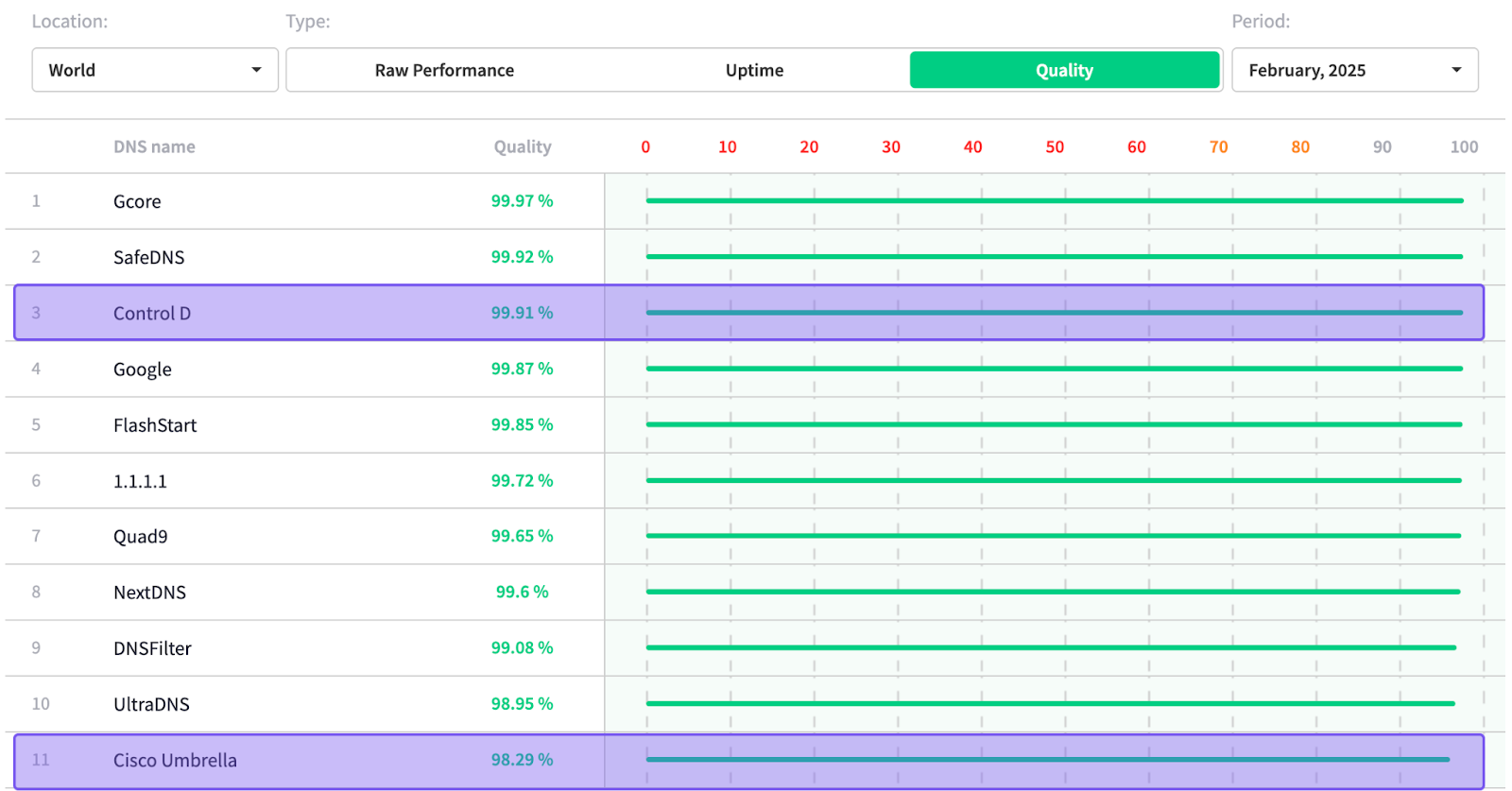Screen dimensions: 1512x791
Task: Click the 99.65 % quality value
Action: tap(522, 536)
